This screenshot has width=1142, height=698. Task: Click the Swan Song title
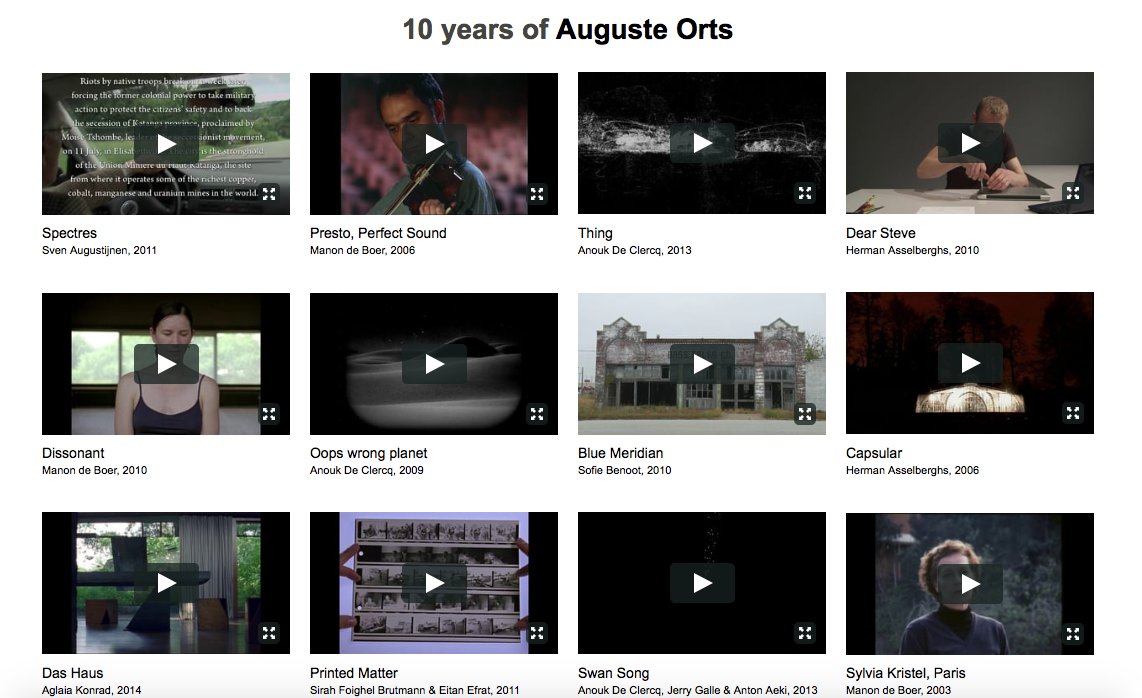pos(613,673)
